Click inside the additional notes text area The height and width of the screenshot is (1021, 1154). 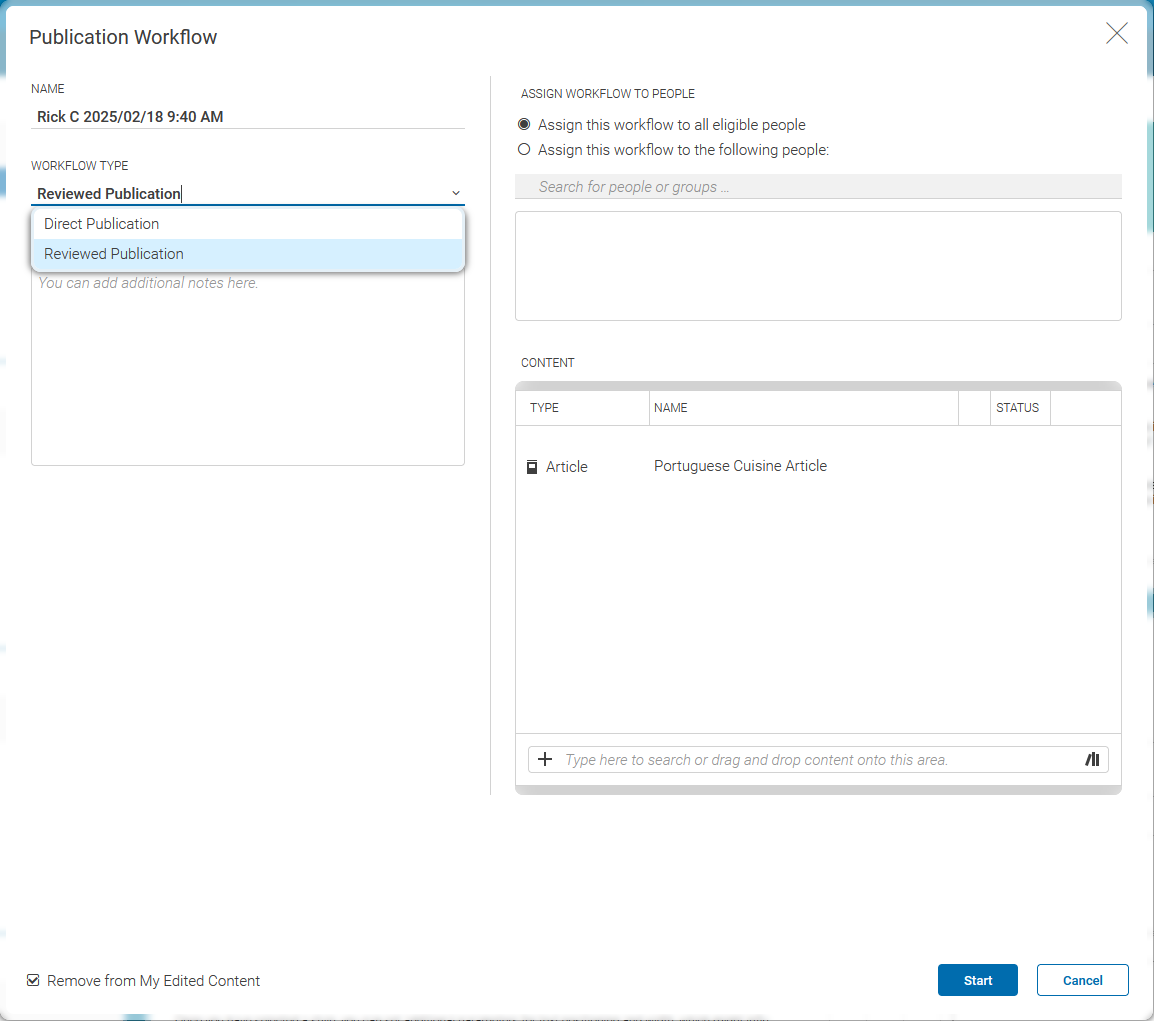tap(247, 370)
